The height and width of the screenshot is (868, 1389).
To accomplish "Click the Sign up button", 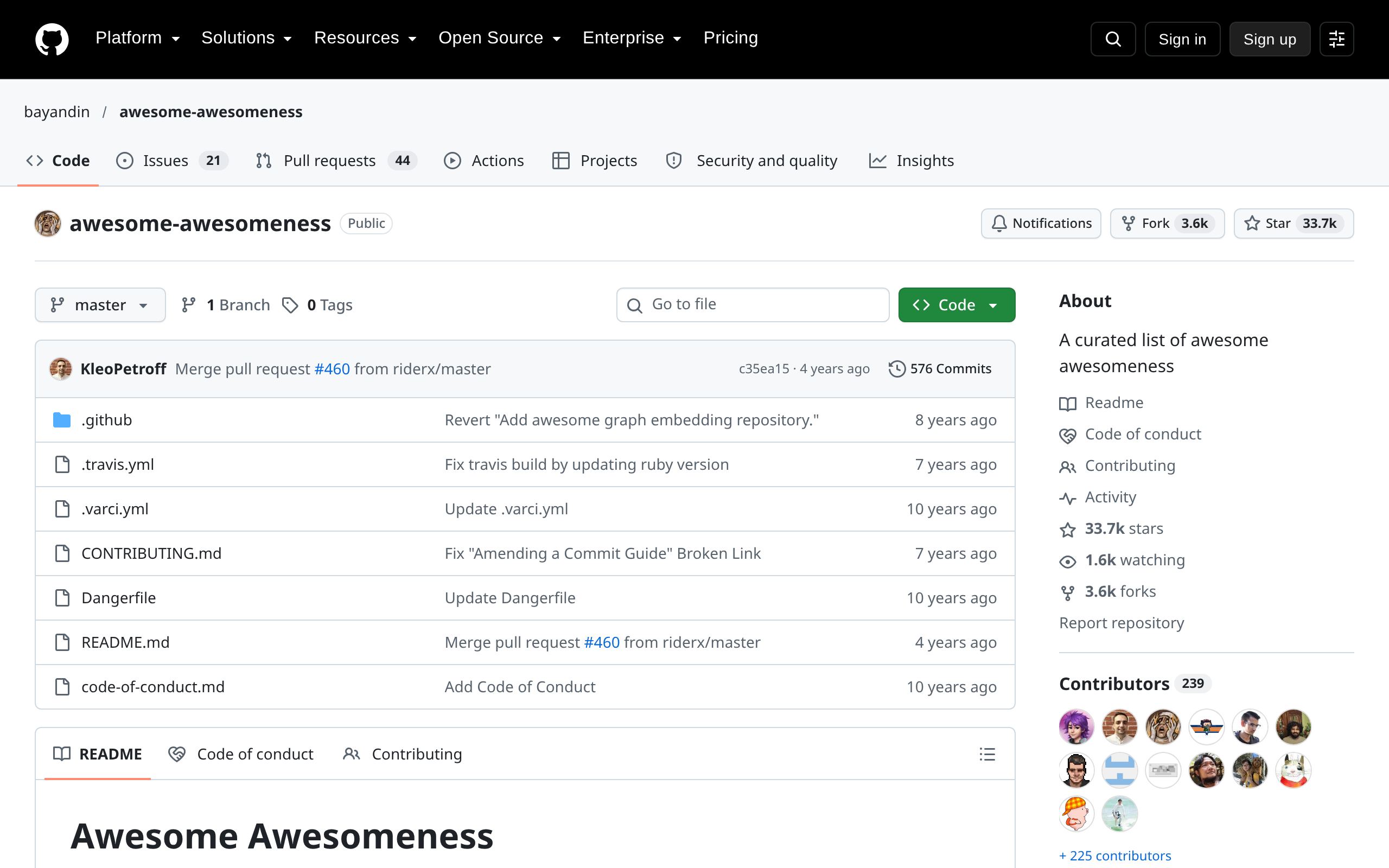I will pos(1270,39).
